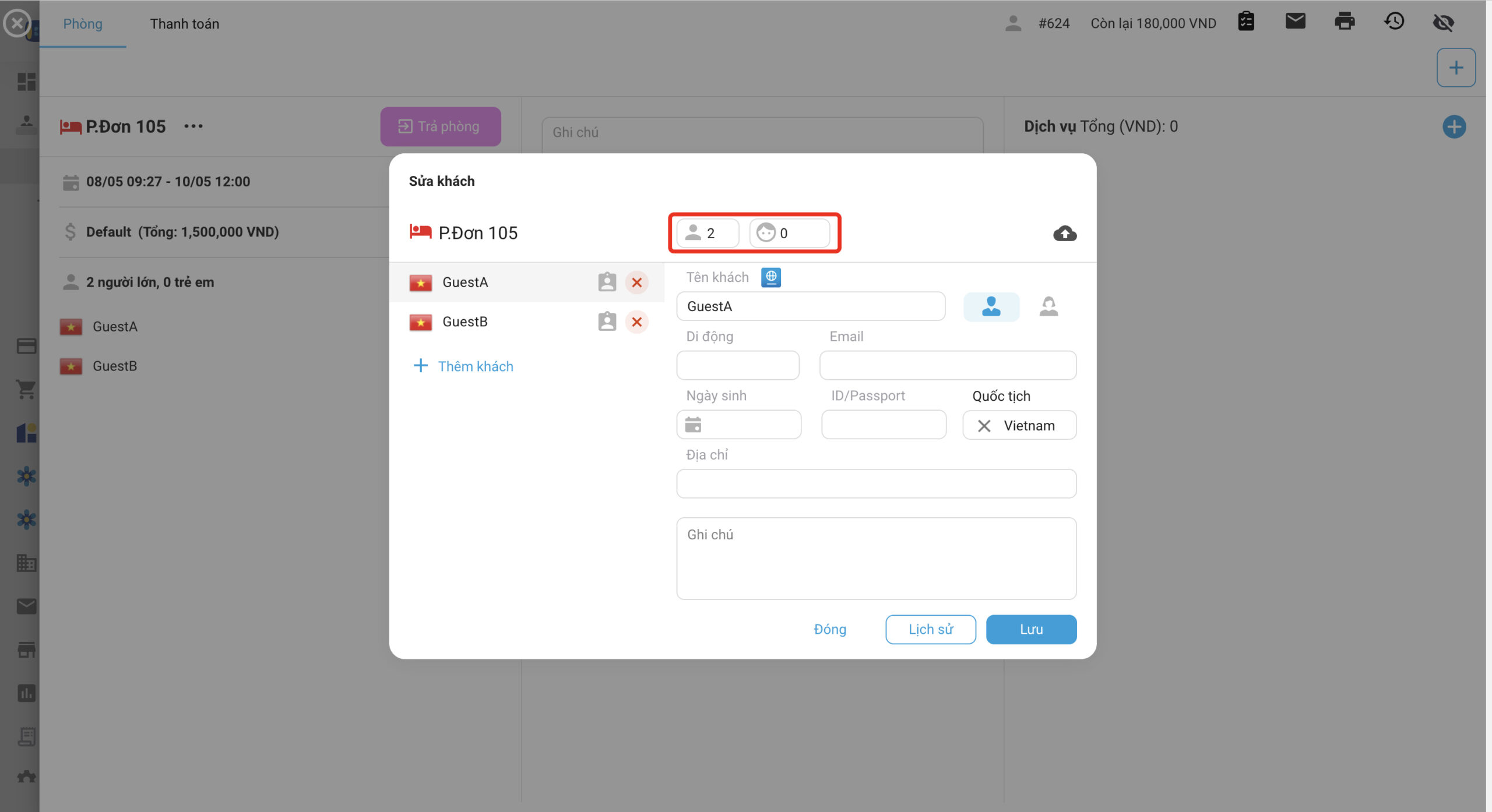This screenshot has width=1492, height=812.
Task: Open the history clock icon
Action: tap(1394, 22)
